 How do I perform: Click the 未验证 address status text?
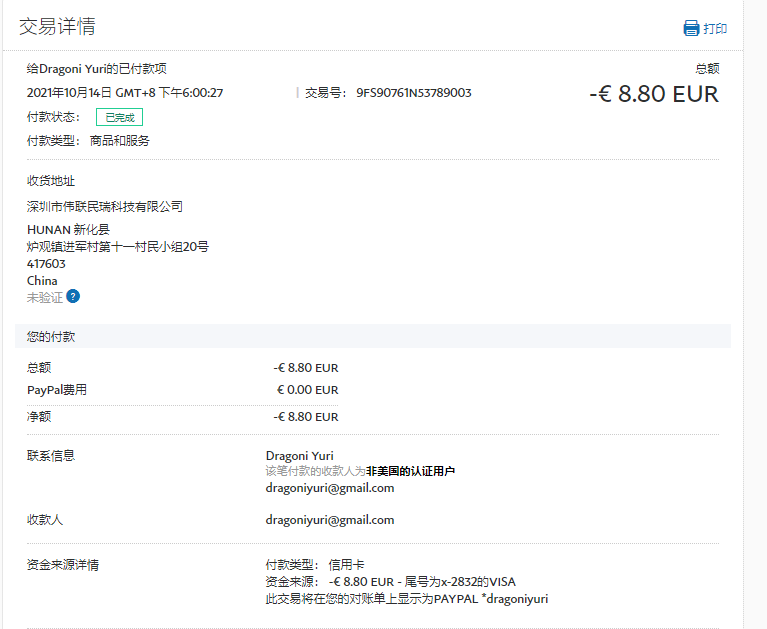point(44,297)
